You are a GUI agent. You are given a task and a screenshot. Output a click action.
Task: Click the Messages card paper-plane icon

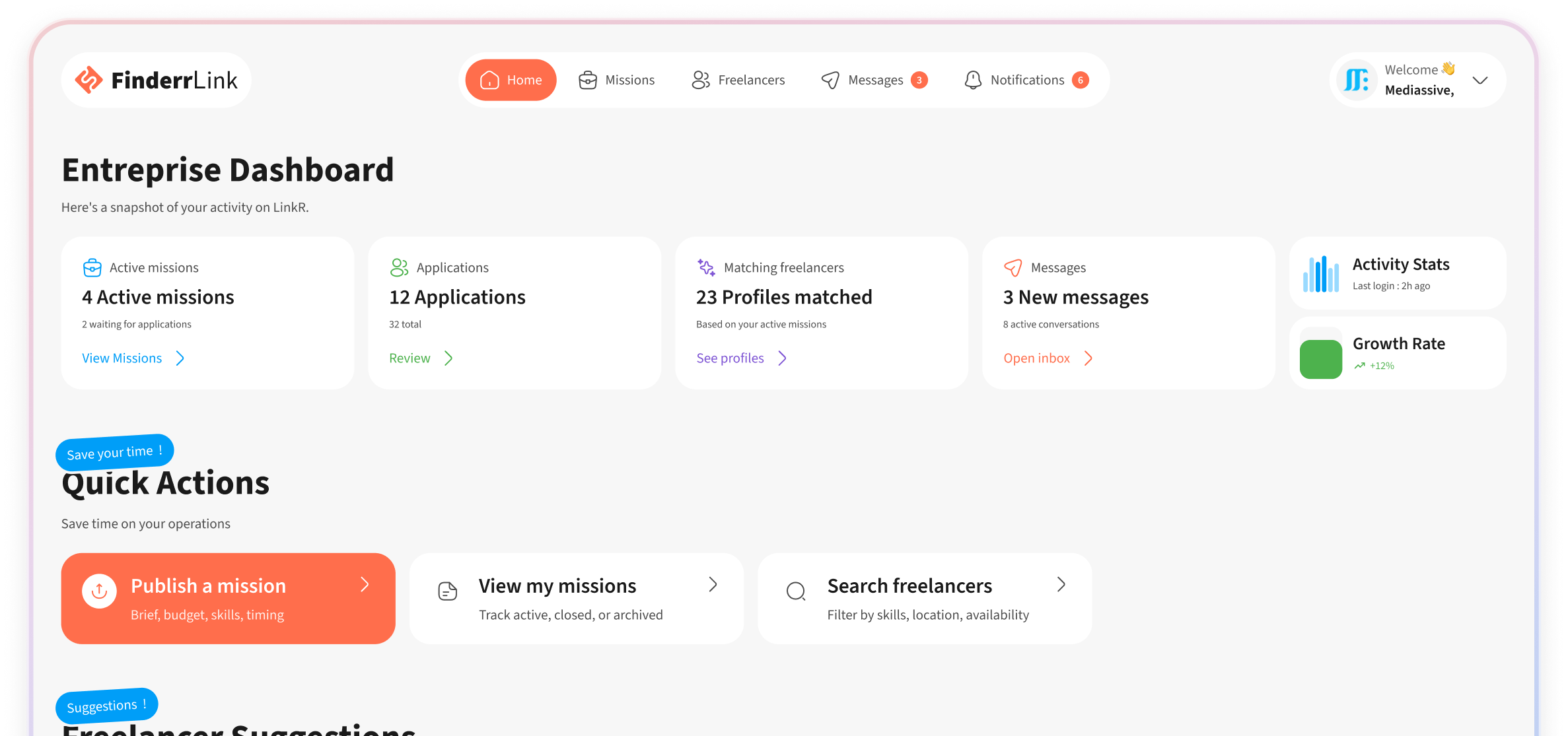click(x=1013, y=267)
